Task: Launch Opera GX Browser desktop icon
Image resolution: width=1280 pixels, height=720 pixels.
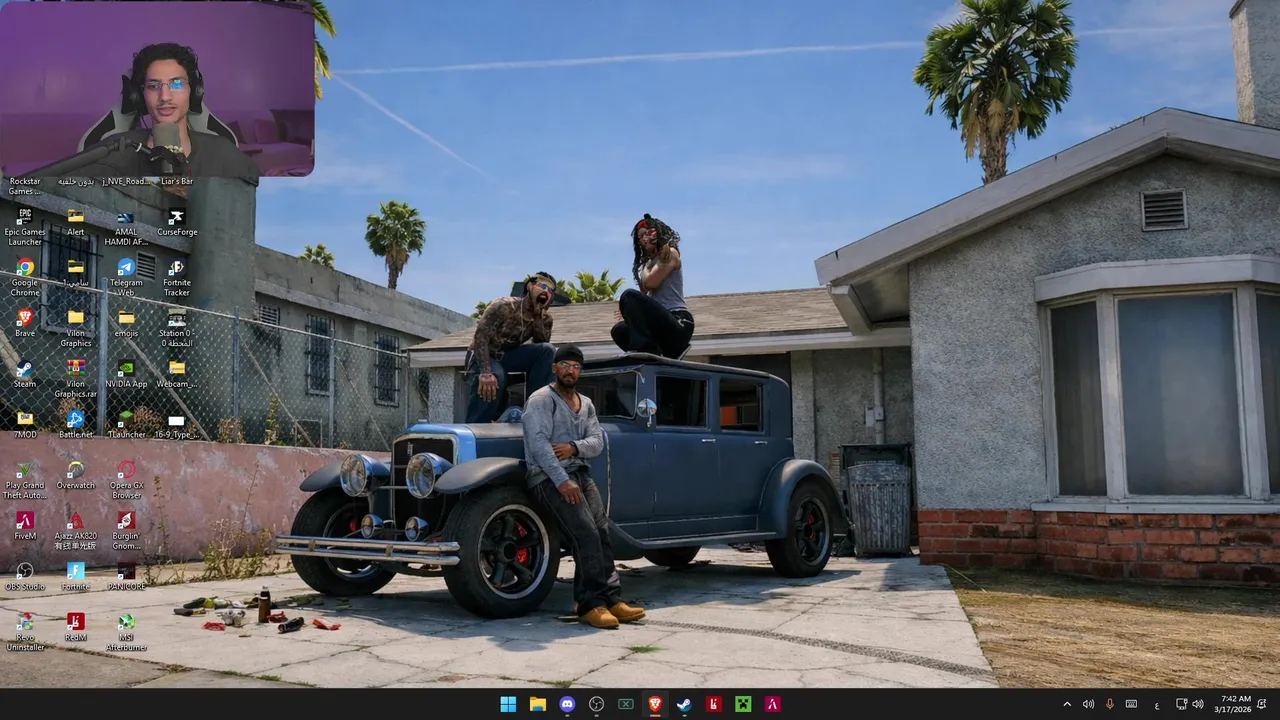Action: coord(126,480)
